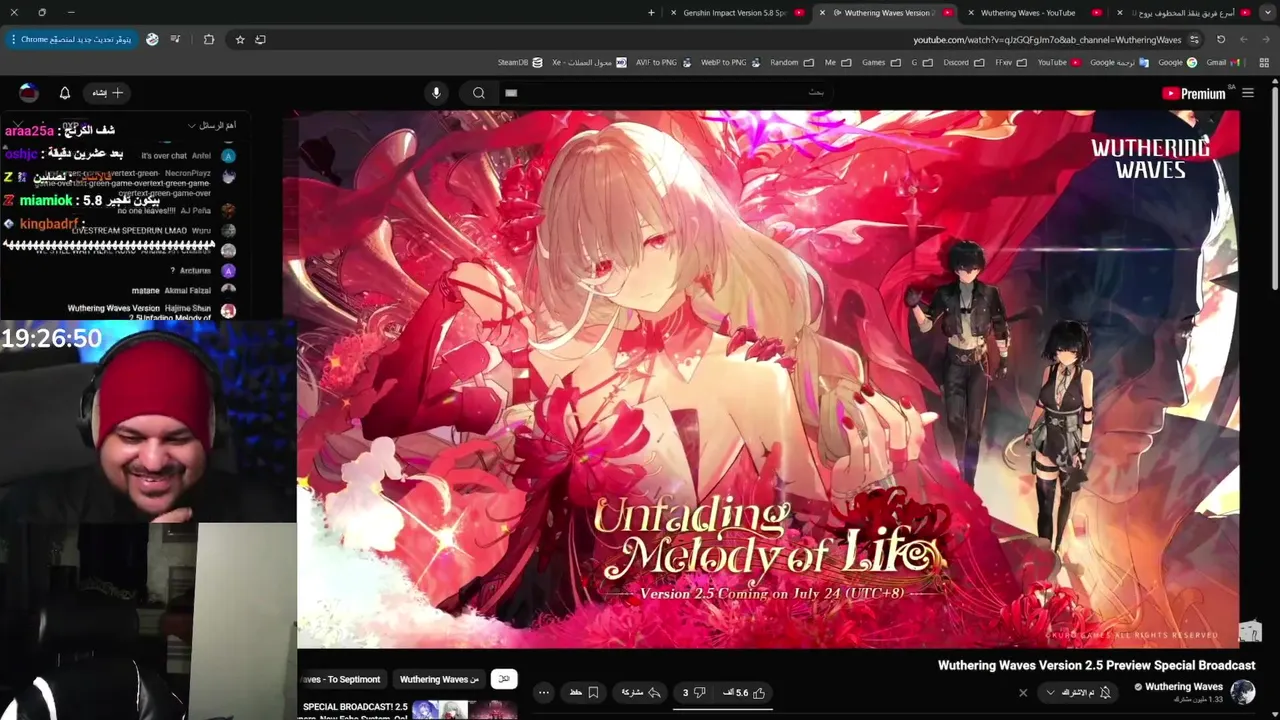This screenshot has width=1280, height=720.
Task: Open the Chrome profile avatar
Action: (152, 40)
